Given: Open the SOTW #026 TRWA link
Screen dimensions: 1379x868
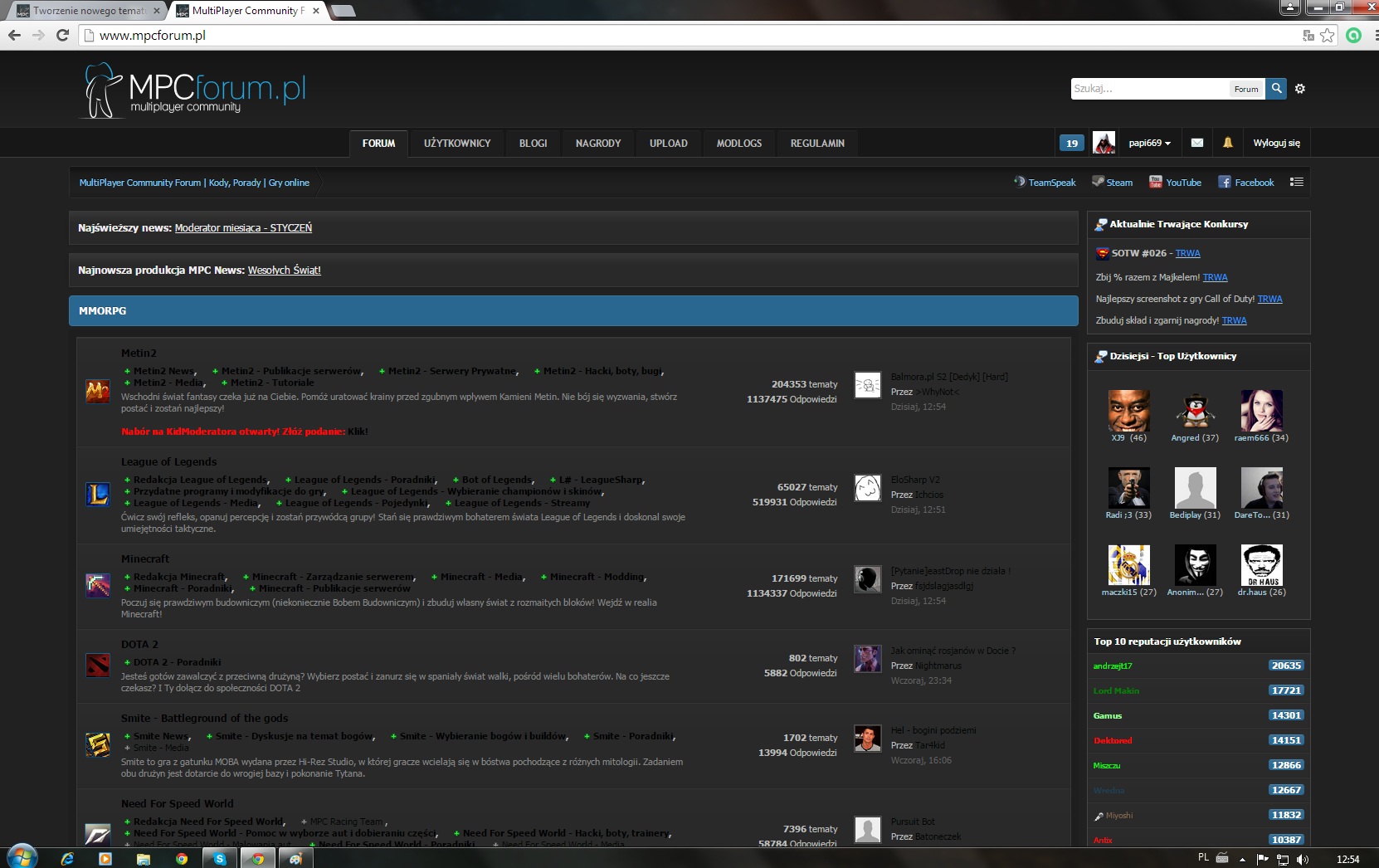Looking at the screenshot, I should coord(1187,253).
